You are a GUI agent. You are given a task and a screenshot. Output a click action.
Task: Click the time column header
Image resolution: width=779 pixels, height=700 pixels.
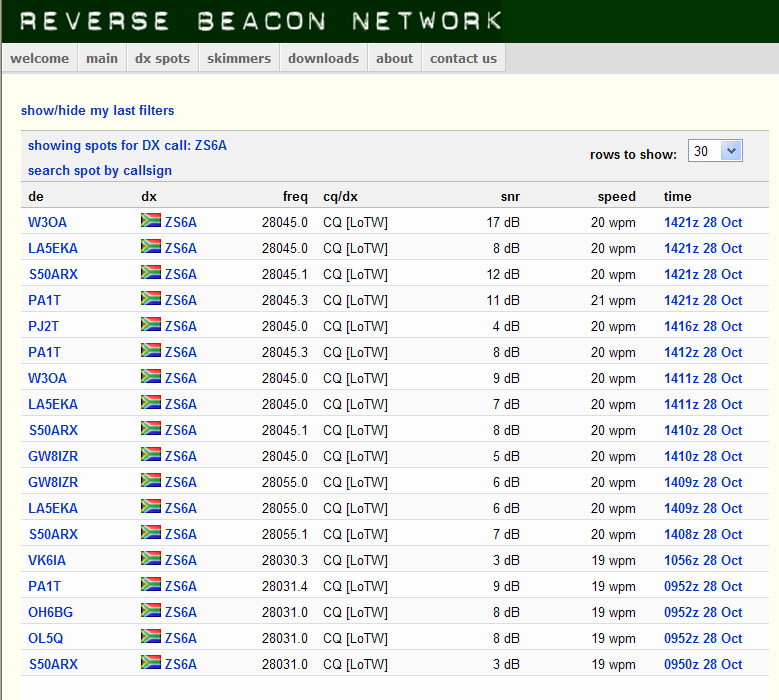click(x=678, y=197)
